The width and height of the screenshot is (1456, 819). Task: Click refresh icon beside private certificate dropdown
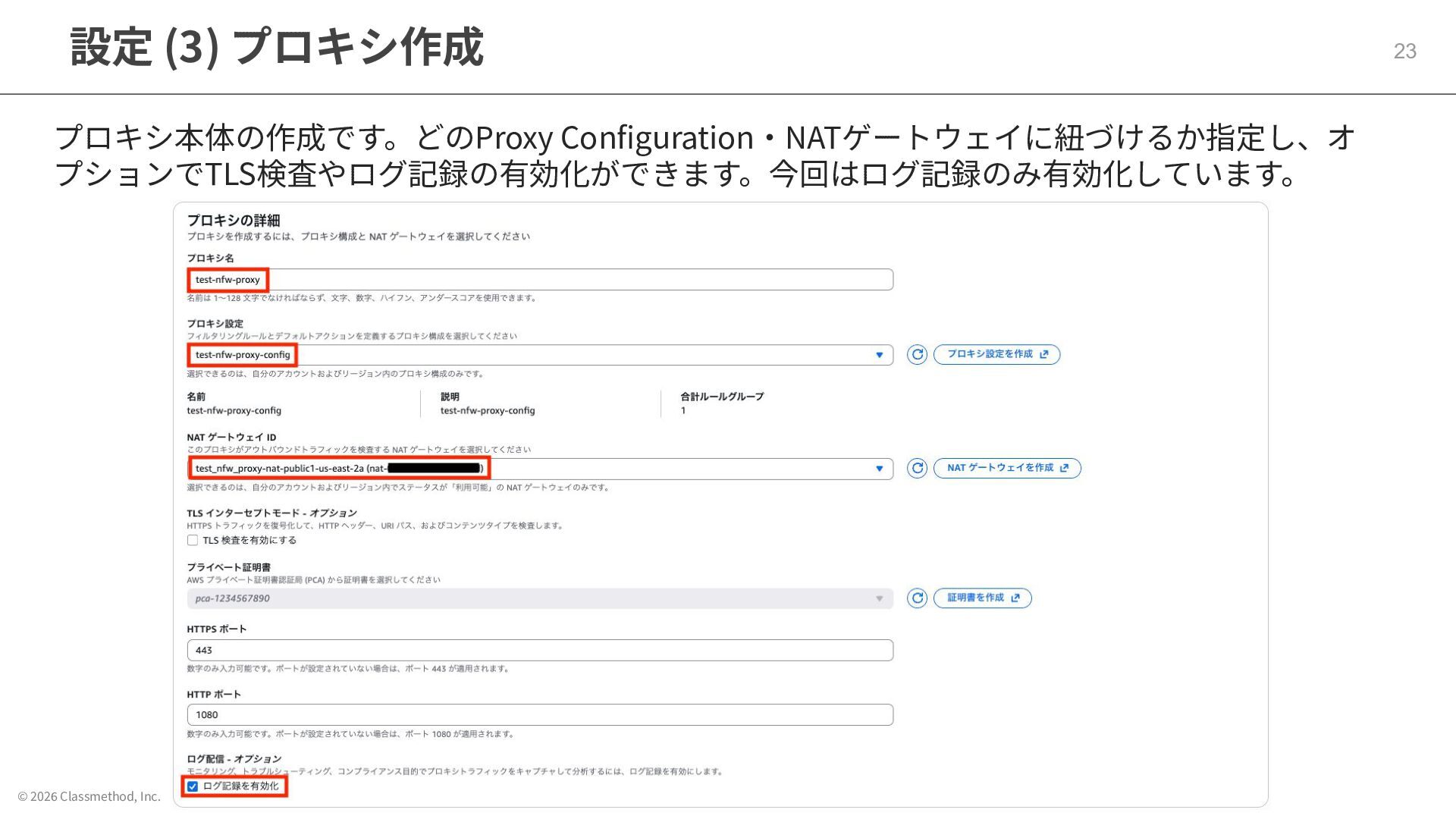click(917, 598)
